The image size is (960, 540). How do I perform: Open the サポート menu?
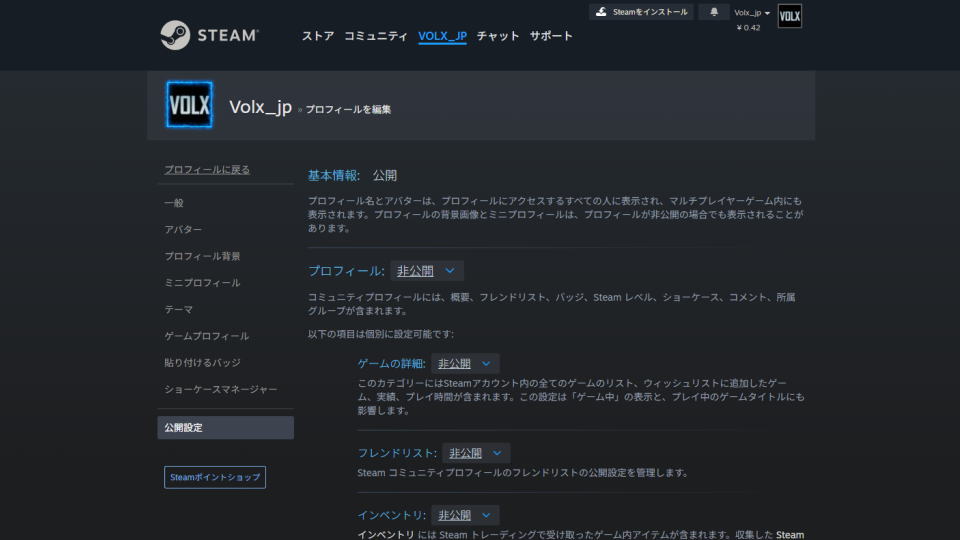tap(551, 36)
